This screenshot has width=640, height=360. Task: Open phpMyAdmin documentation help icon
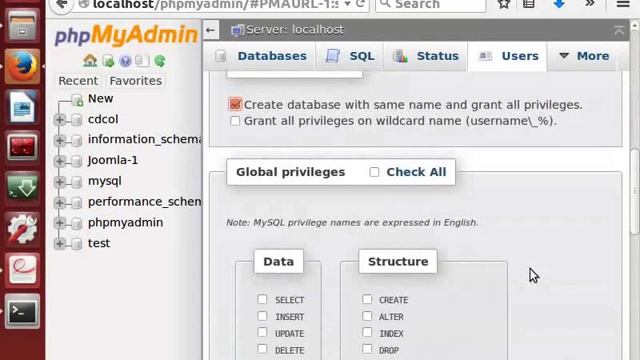coord(125,61)
